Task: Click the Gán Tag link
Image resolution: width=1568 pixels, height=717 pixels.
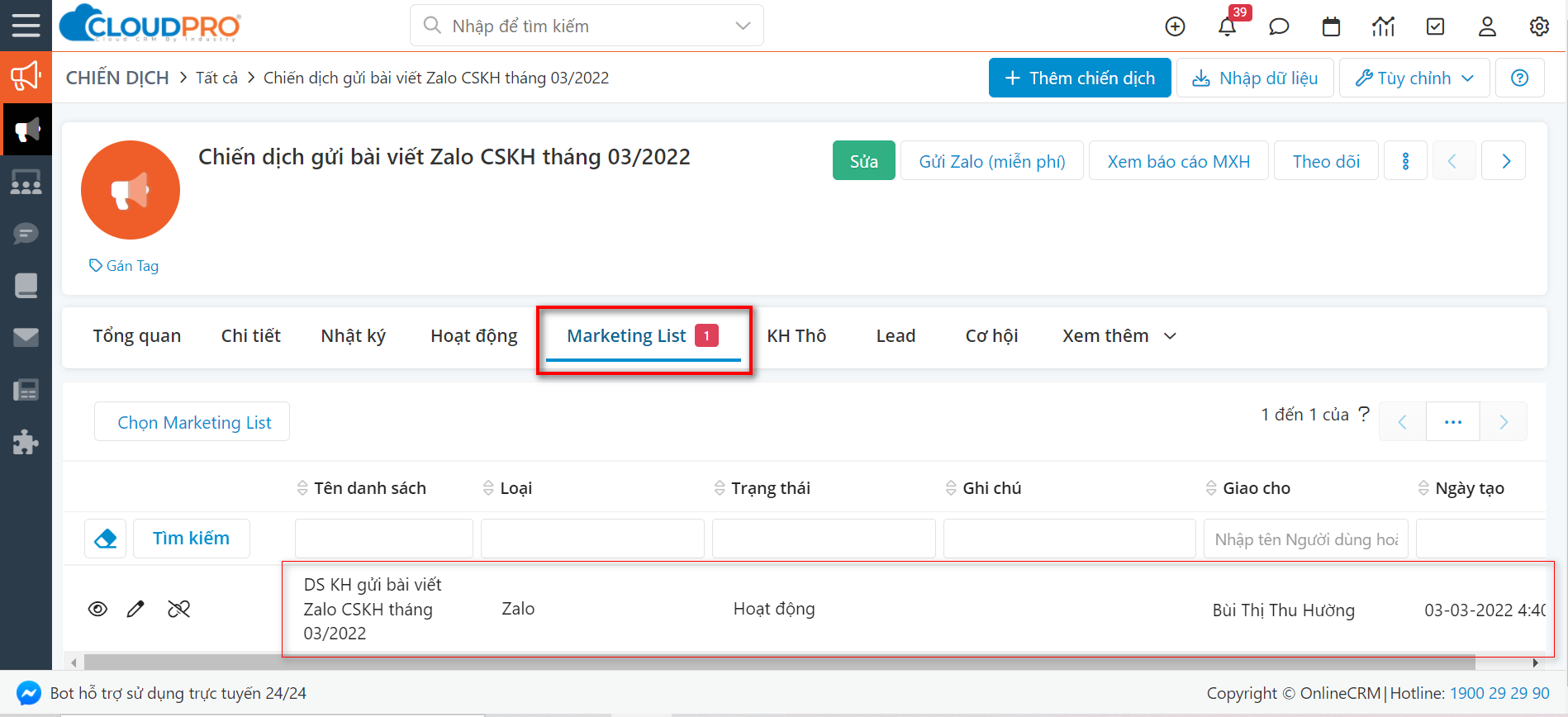Action: 124,266
